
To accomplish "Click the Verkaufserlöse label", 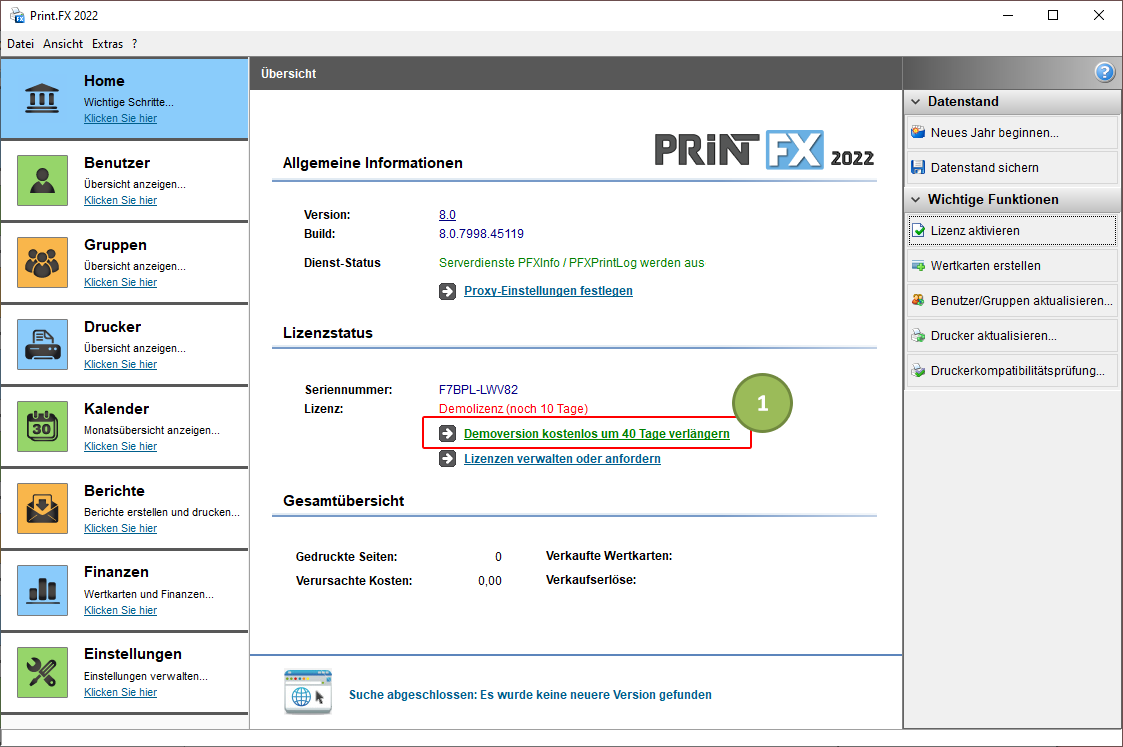I will 591,580.
